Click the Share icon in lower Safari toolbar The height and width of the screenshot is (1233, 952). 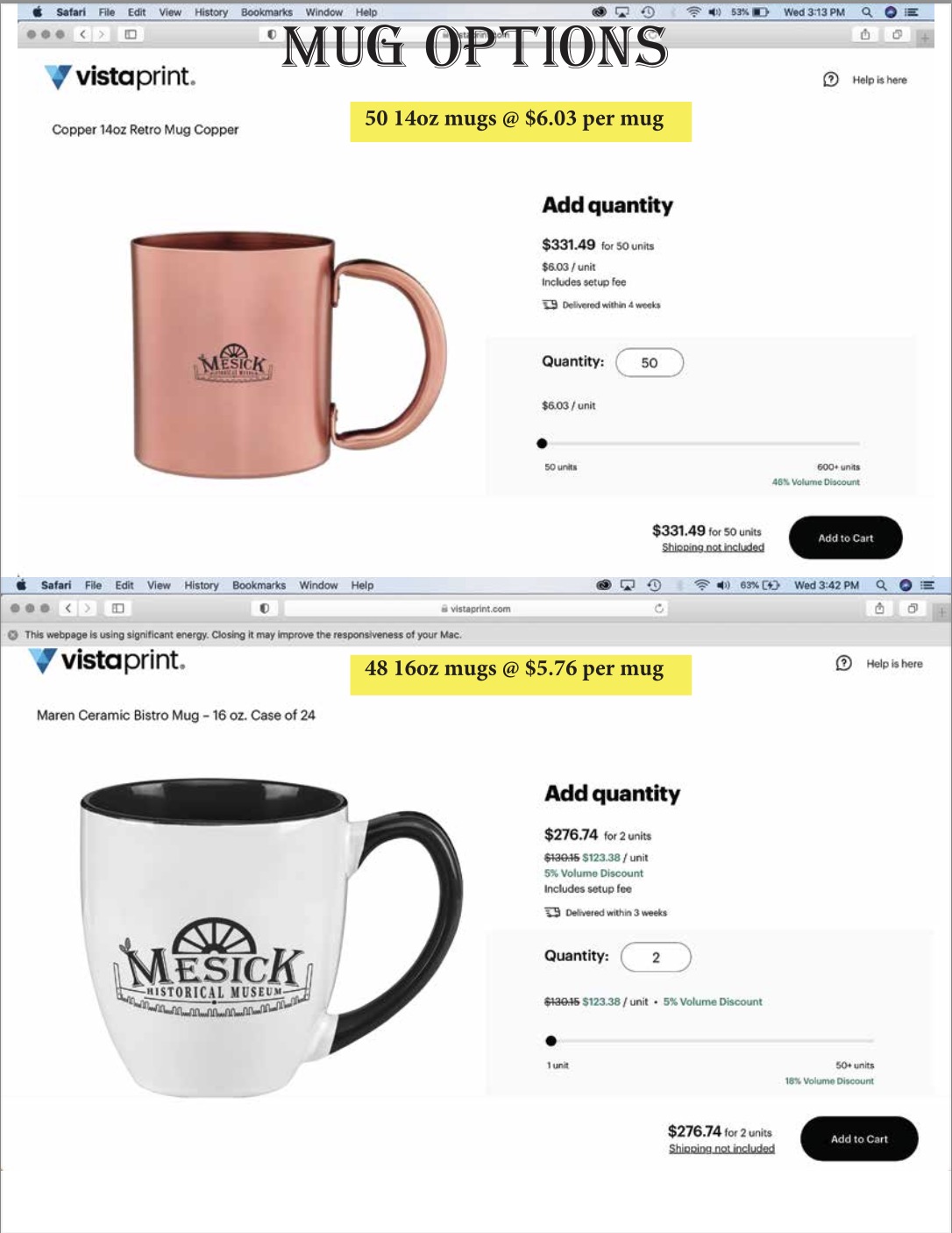(x=879, y=608)
